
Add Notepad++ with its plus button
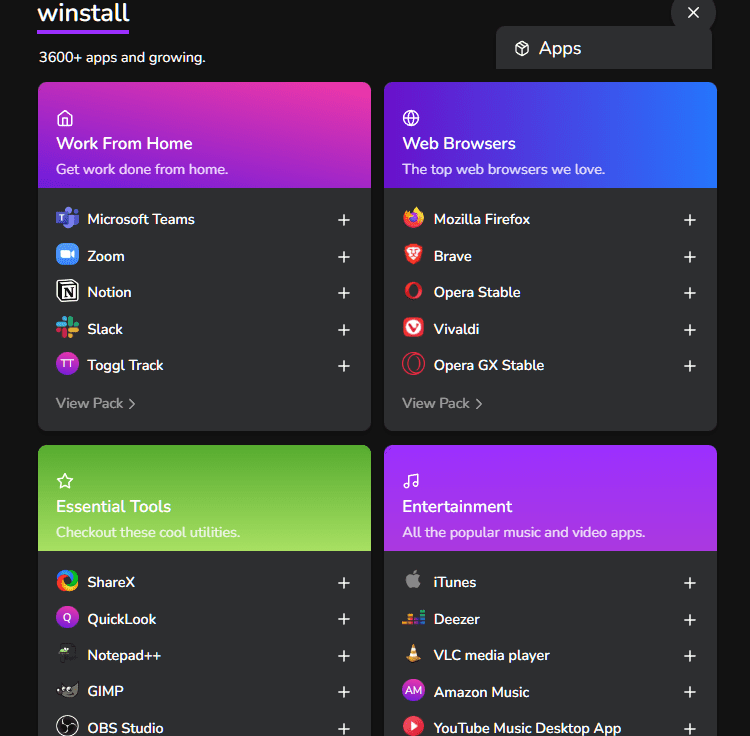pos(343,656)
